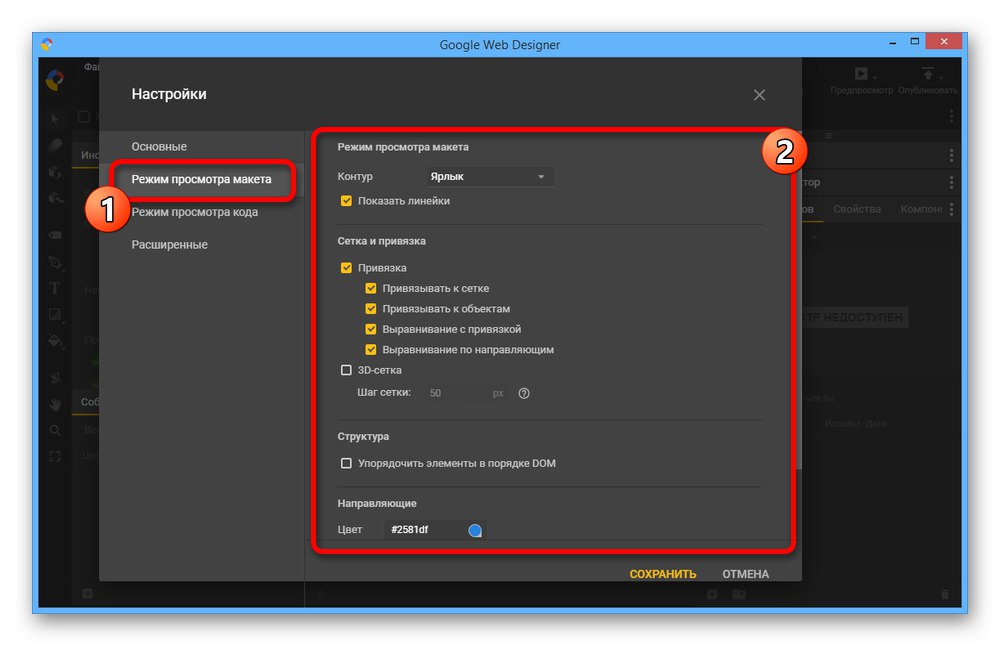Click the СОХРАНИТЬ button
This screenshot has height=646, width=1000.
coord(663,574)
